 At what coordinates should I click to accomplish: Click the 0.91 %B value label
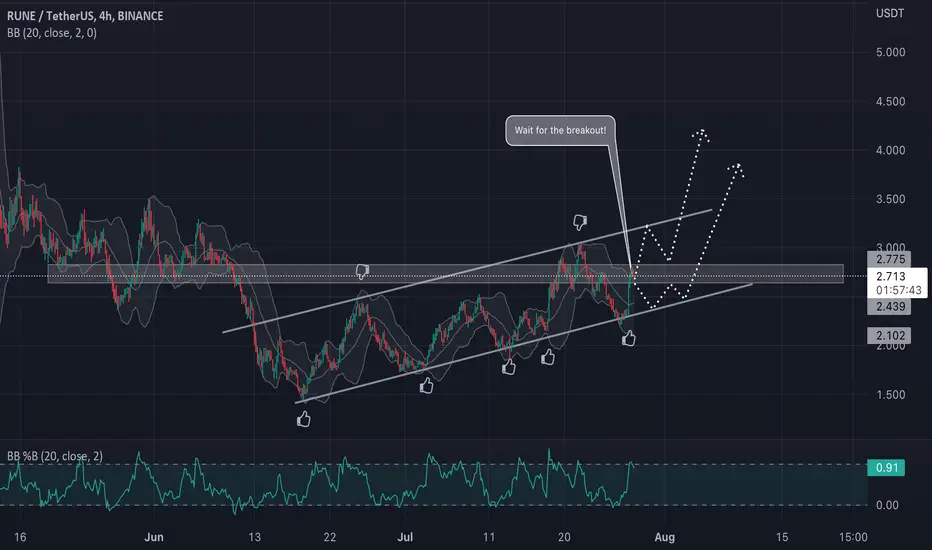pos(886,467)
